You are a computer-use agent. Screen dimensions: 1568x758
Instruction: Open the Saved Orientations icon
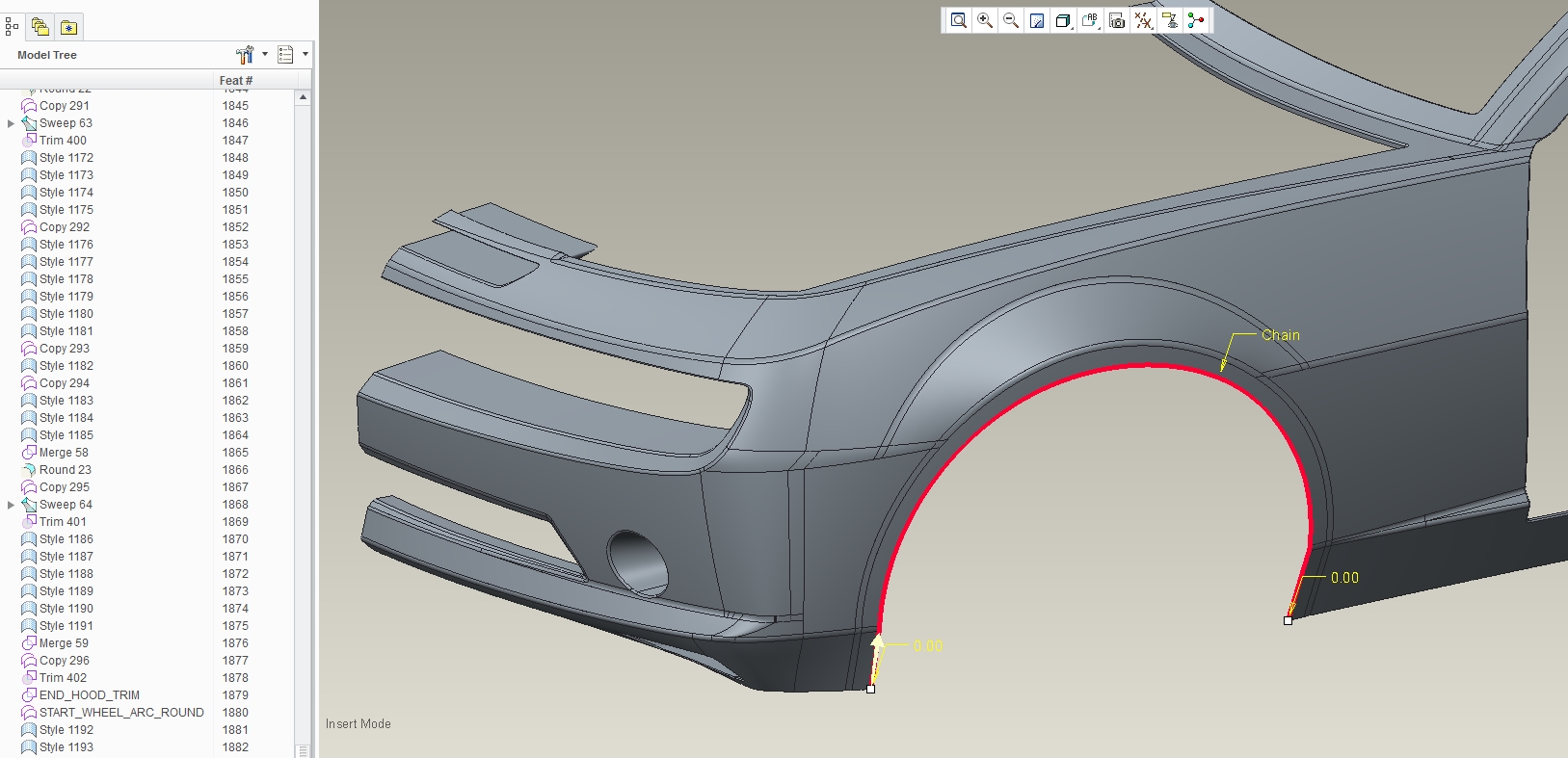(1090, 20)
